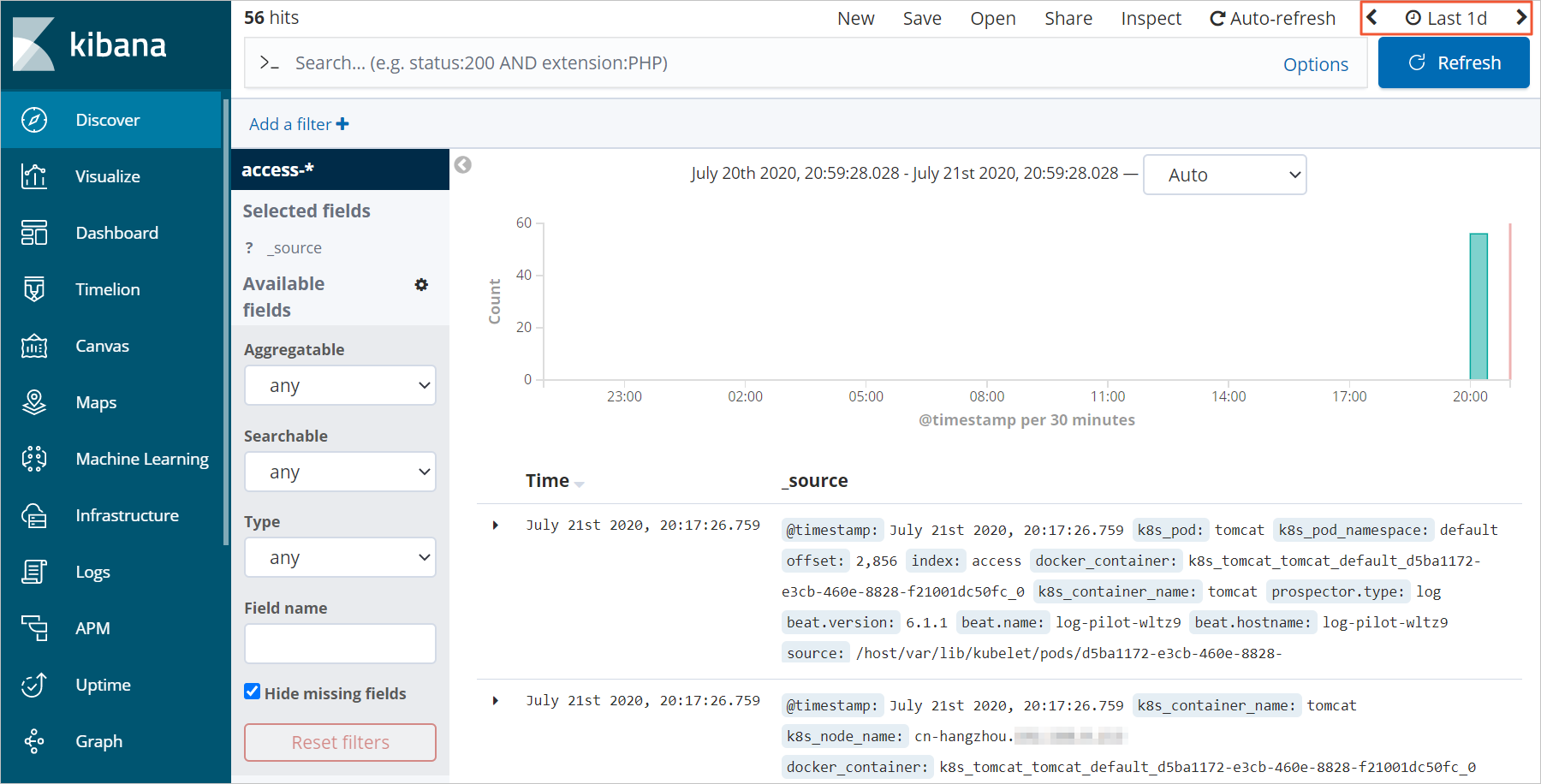Image resolution: width=1541 pixels, height=784 pixels.
Task: Click the query console prompt icon
Action: (270, 62)
